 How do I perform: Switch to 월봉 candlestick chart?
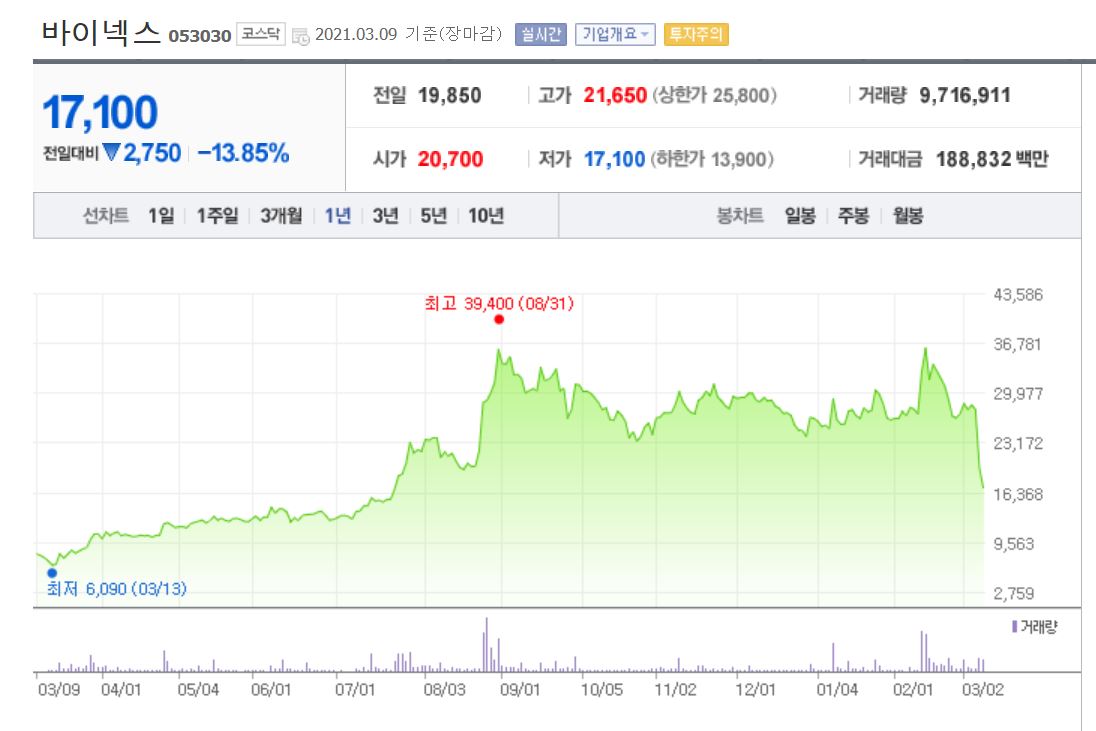[907, 216]
